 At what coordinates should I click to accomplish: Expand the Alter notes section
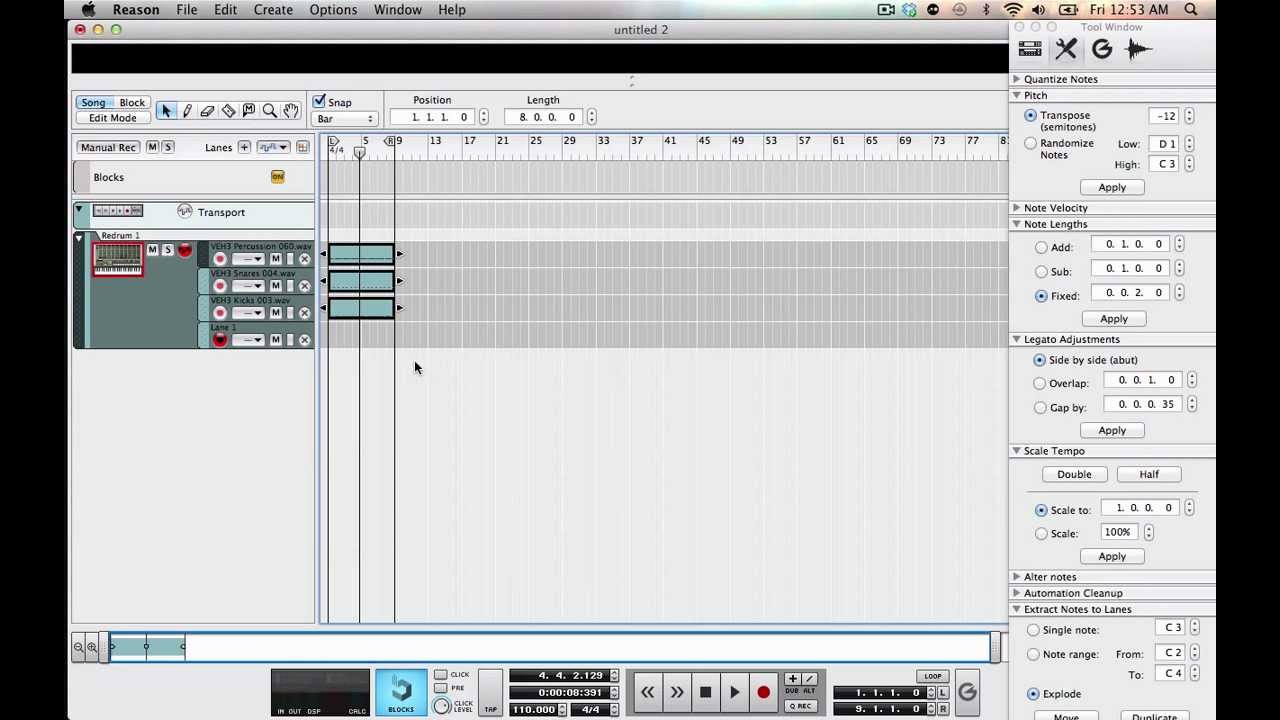(1016, 577)
